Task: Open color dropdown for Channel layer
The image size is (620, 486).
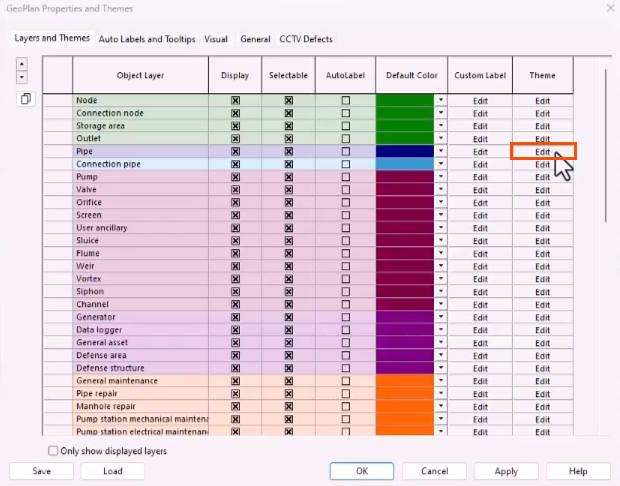Action: click(440, 304)
